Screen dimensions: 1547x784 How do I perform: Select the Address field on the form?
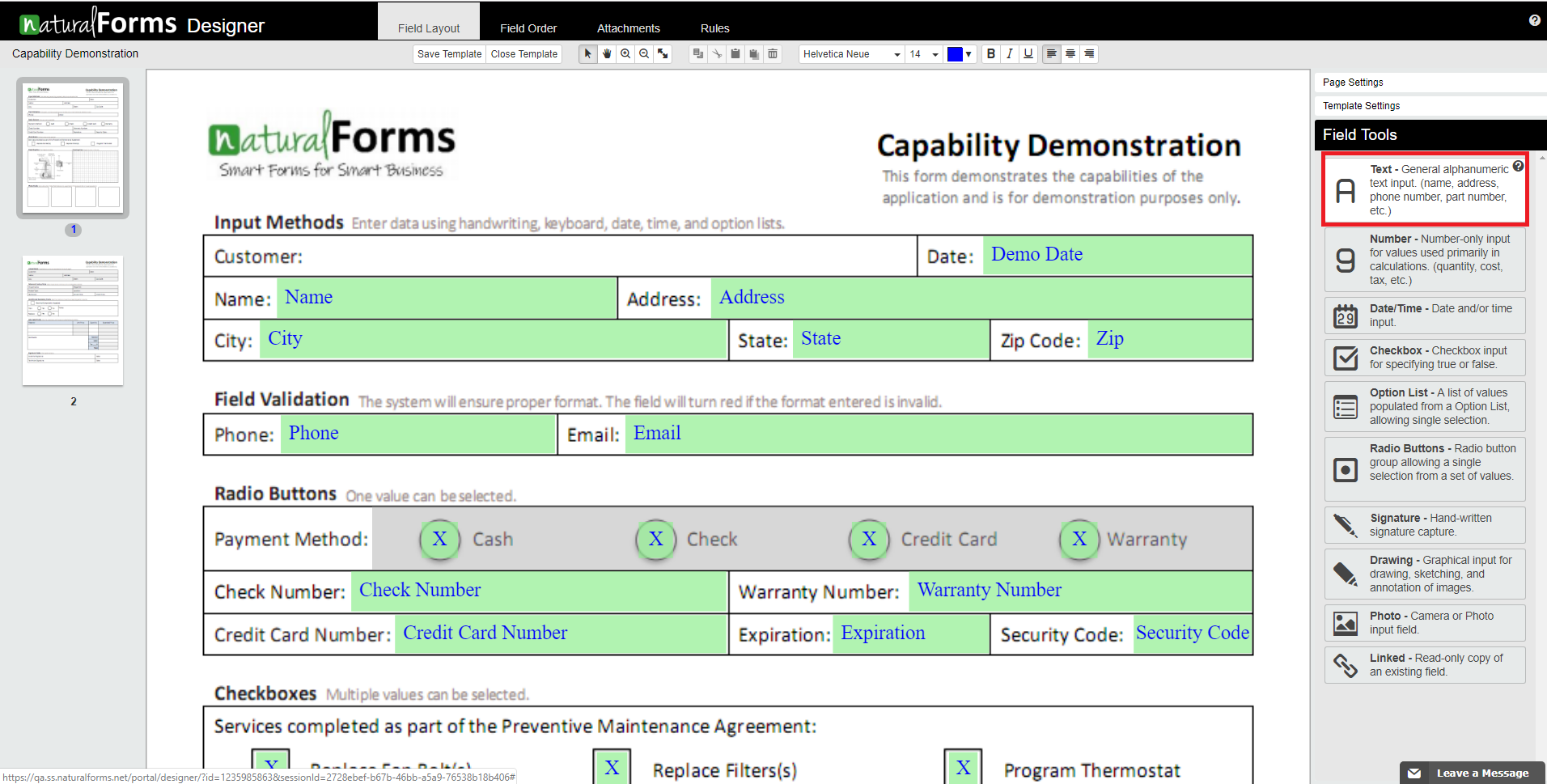point(981,298)
